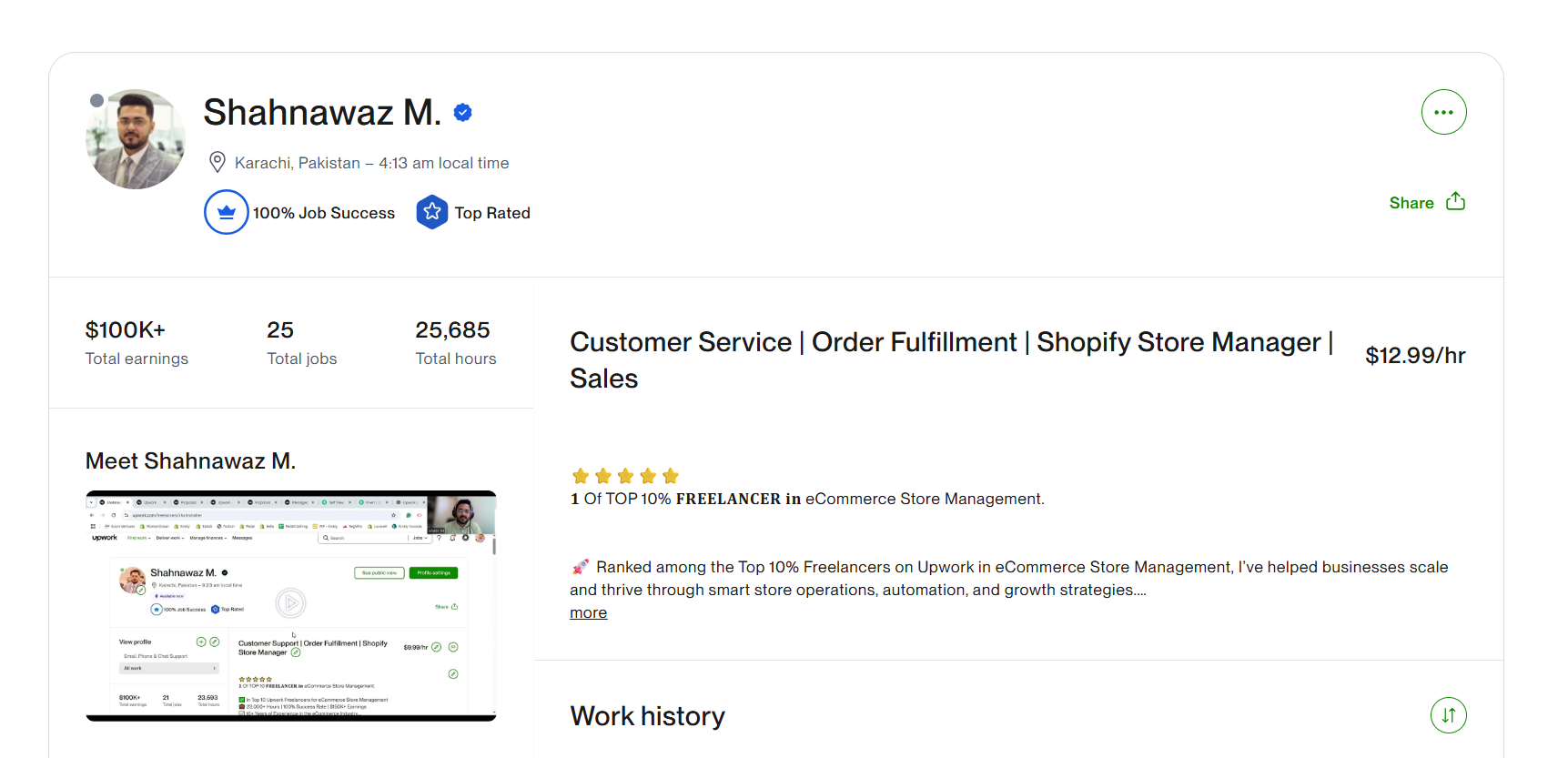Sort work history with the arrows button
The image size is (1568, 758).
(x=1448, y=715)
